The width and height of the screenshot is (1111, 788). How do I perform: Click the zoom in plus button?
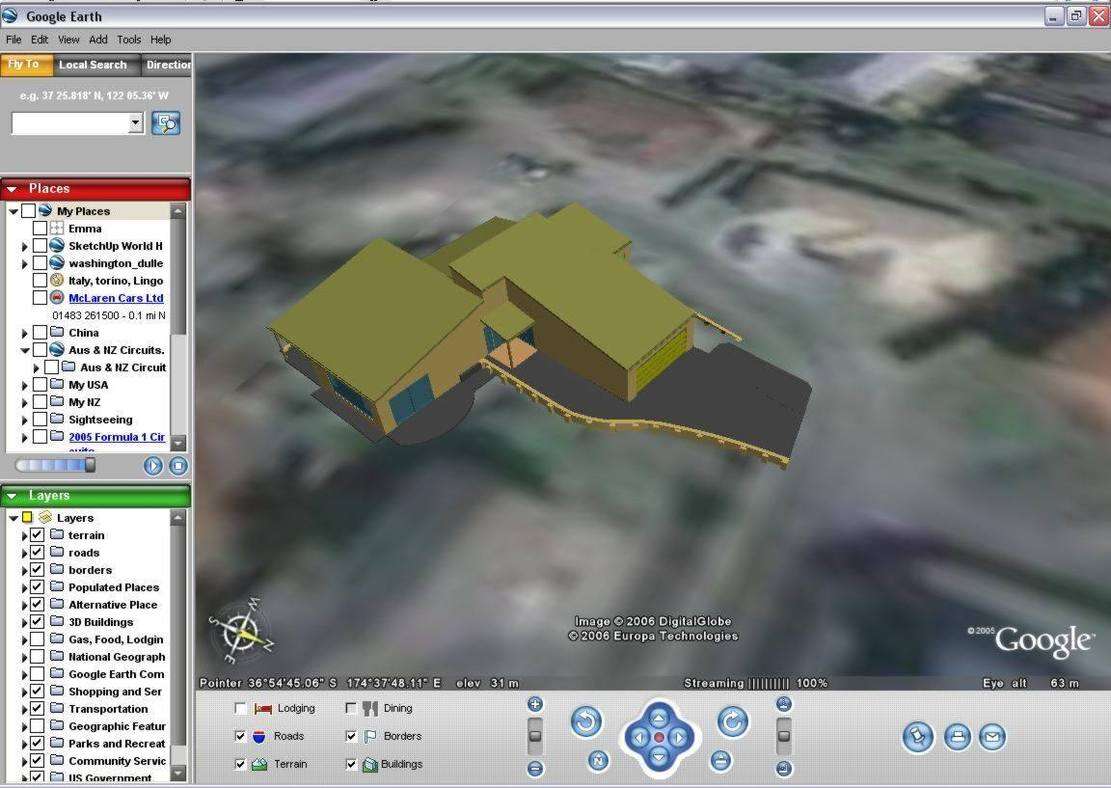(x=535, y=704)
